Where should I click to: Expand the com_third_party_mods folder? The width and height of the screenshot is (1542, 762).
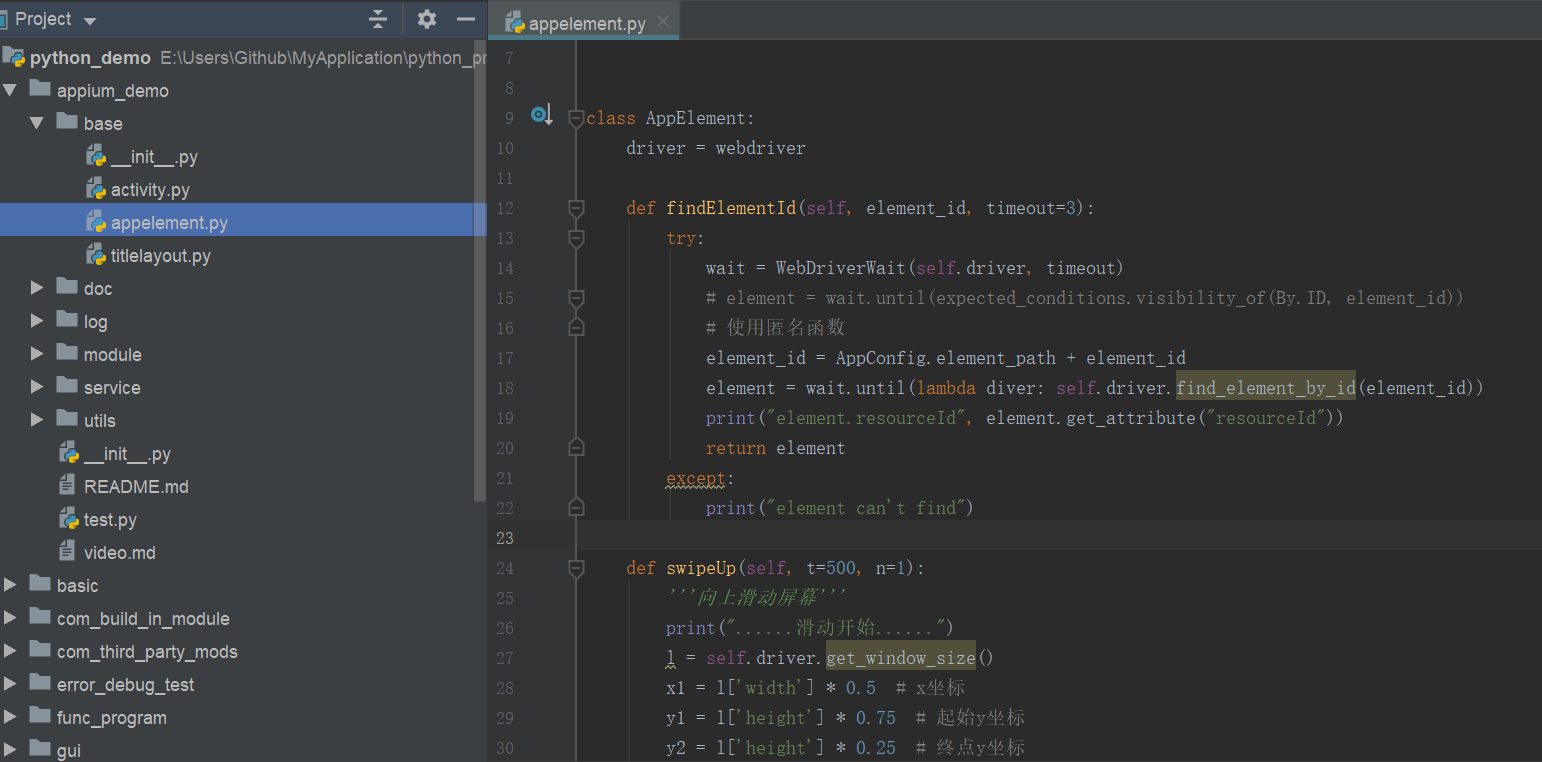[10, 651]
